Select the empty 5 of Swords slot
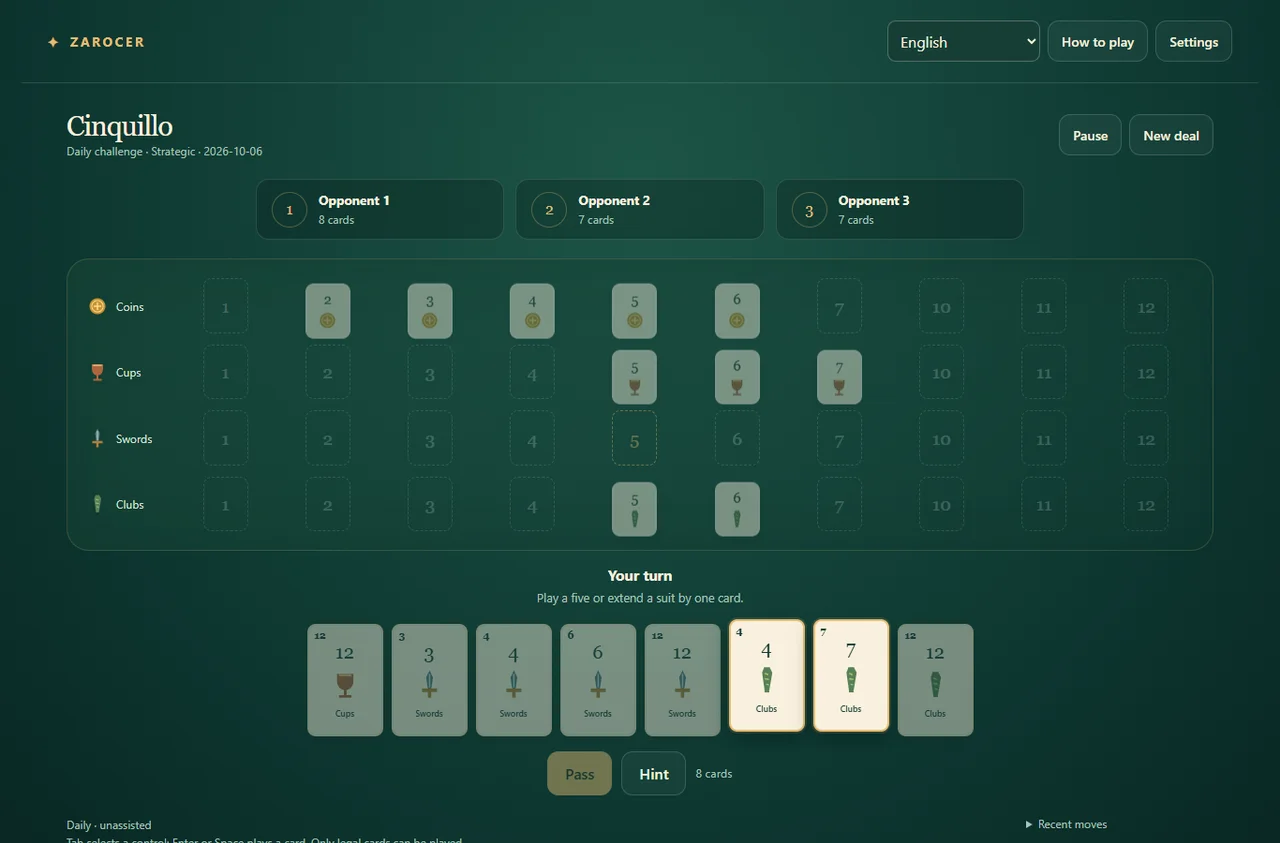Viewport: 1280px width, 843px height. click(x=634, y=438)
